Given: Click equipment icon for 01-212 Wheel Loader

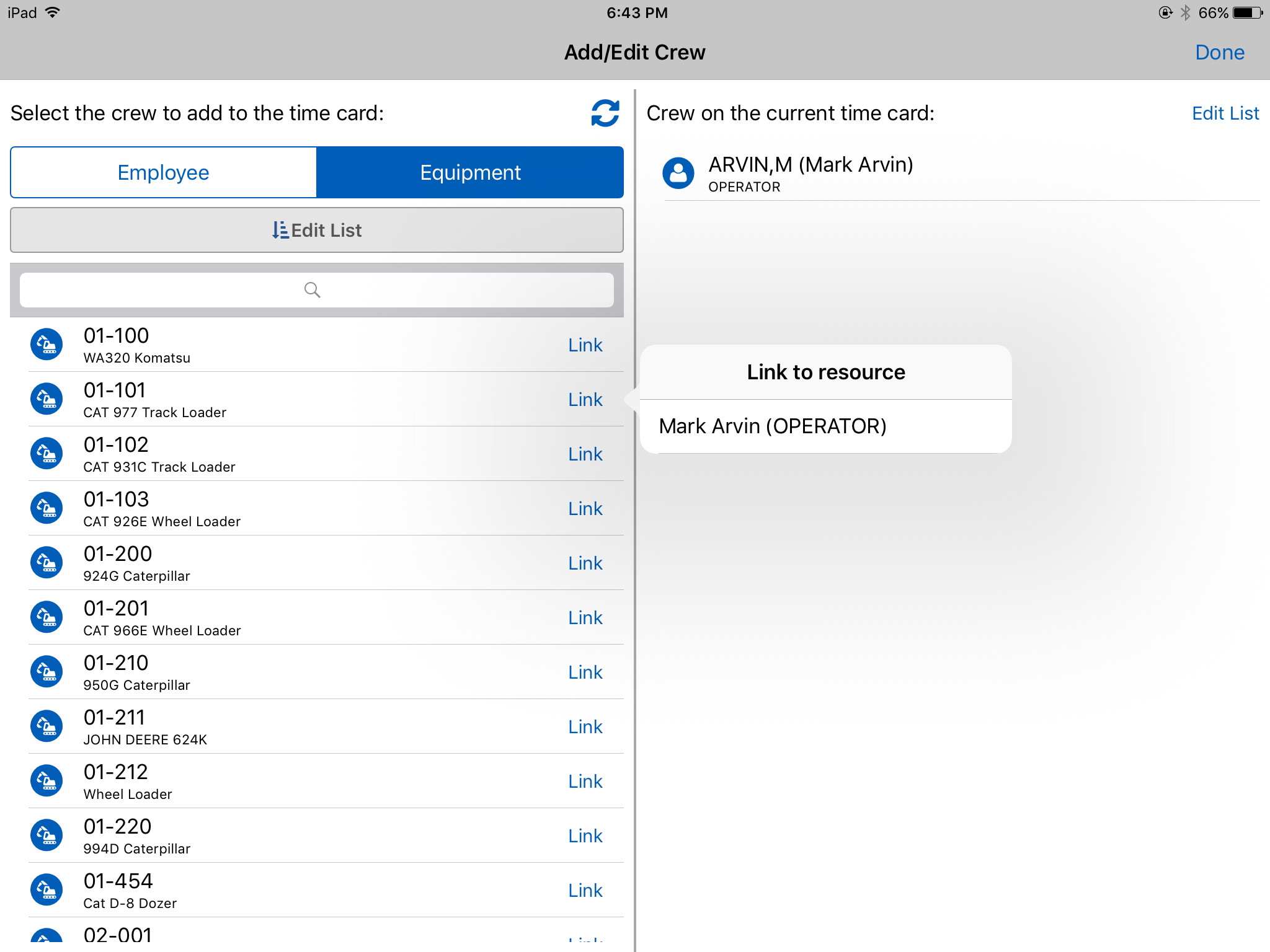Looking at the screenshot, I should click(x=47, y=781).
